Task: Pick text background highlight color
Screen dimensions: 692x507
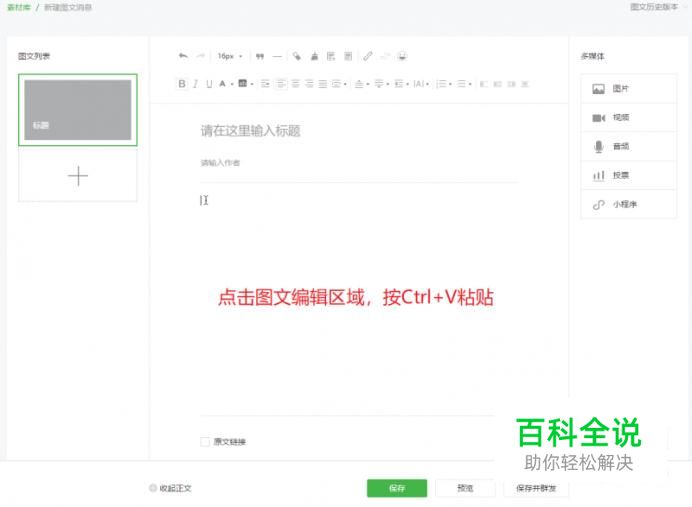Action: point(245,84)
